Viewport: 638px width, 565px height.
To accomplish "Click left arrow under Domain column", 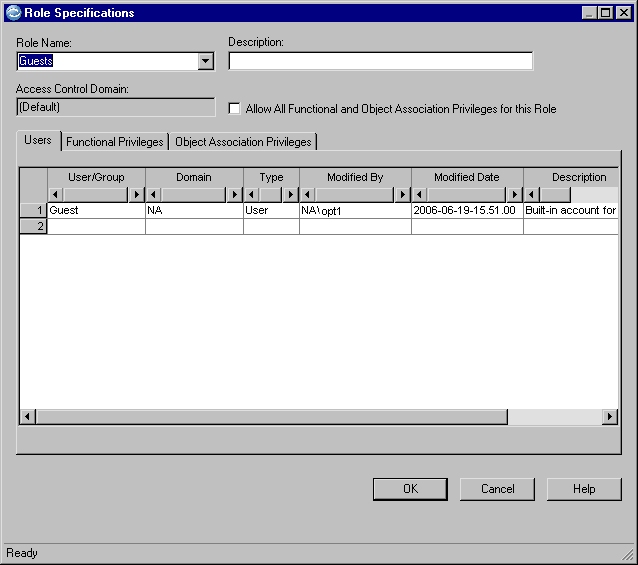I will pyautogui.click(x=153, y=195).
